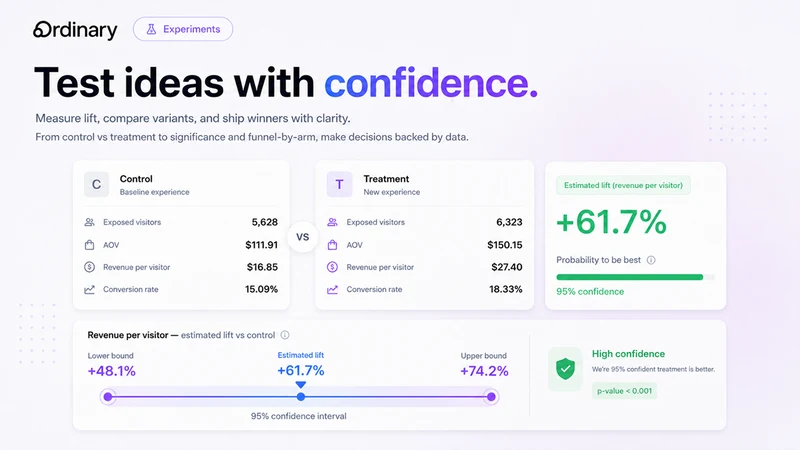Click the large +61.7% lift value
The image size is (800, 450).
[611, 222]
